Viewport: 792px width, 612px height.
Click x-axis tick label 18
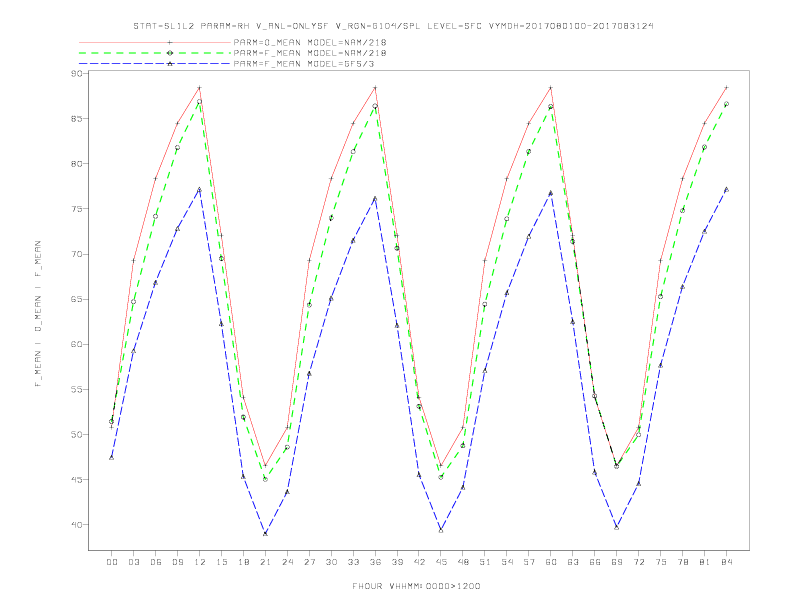pyautogui.click(x=243, y=562)
